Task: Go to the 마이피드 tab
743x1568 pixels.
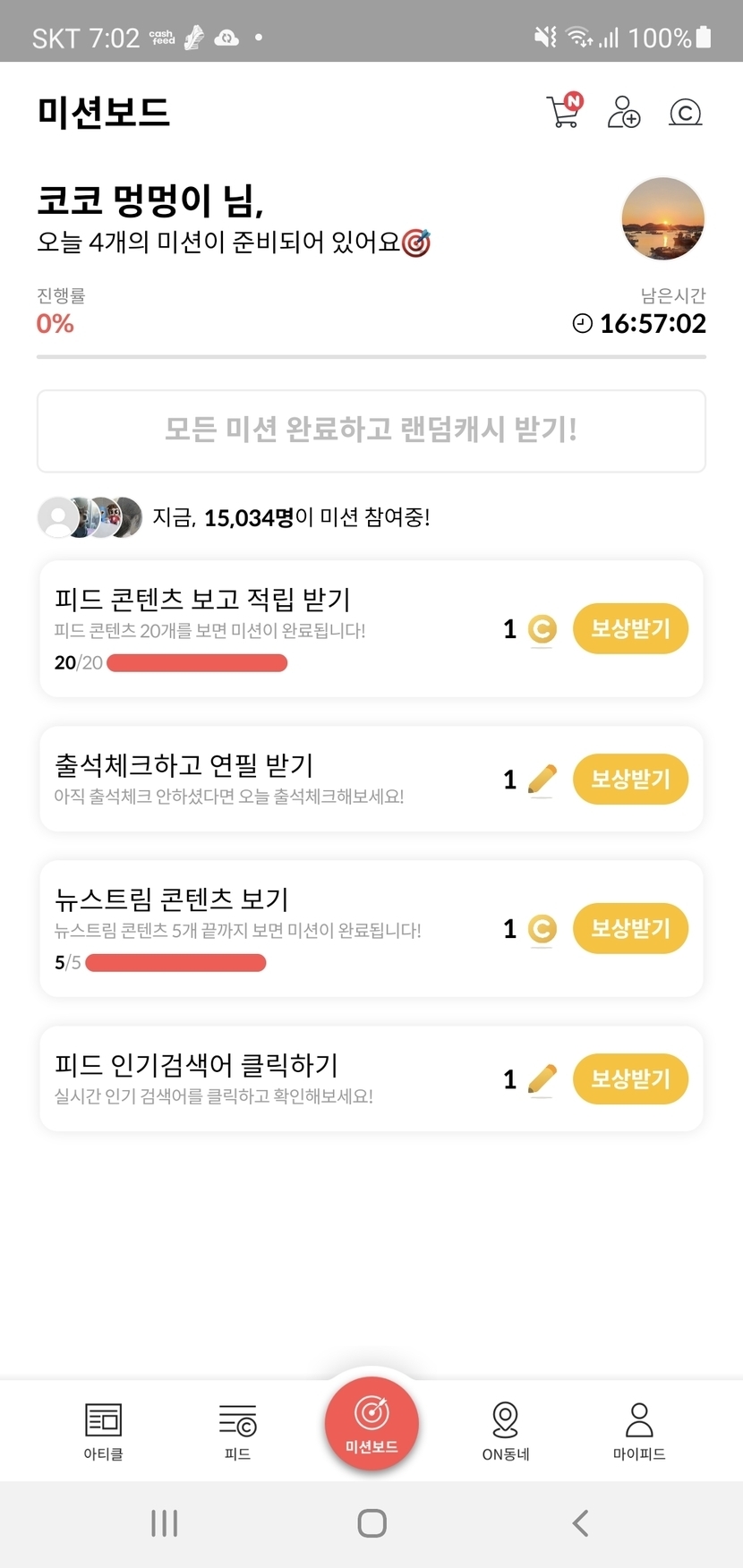Action: [x=639, y=1430]
